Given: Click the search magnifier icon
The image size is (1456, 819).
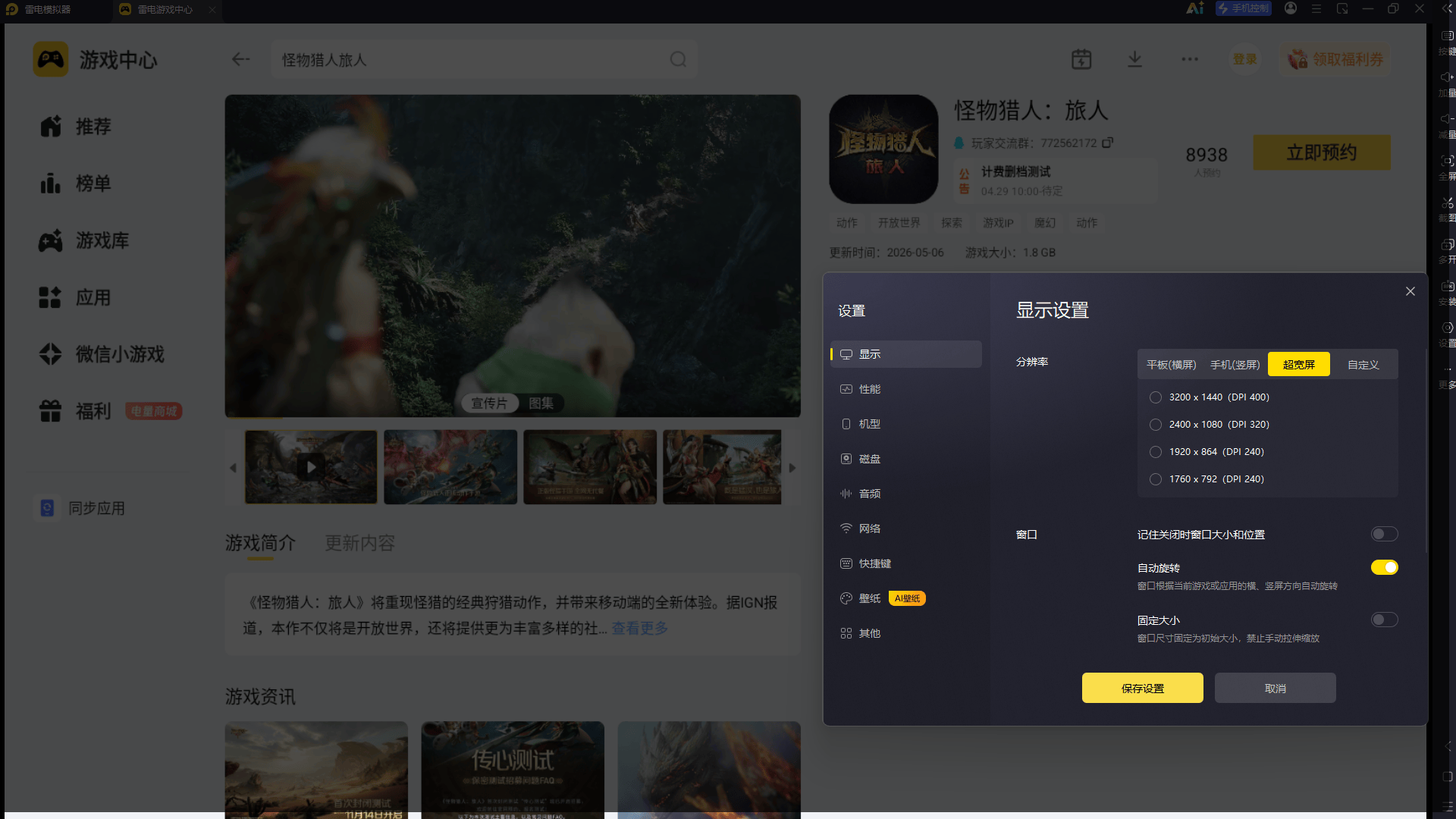Looking at the screenshot, I should [678, 59].
